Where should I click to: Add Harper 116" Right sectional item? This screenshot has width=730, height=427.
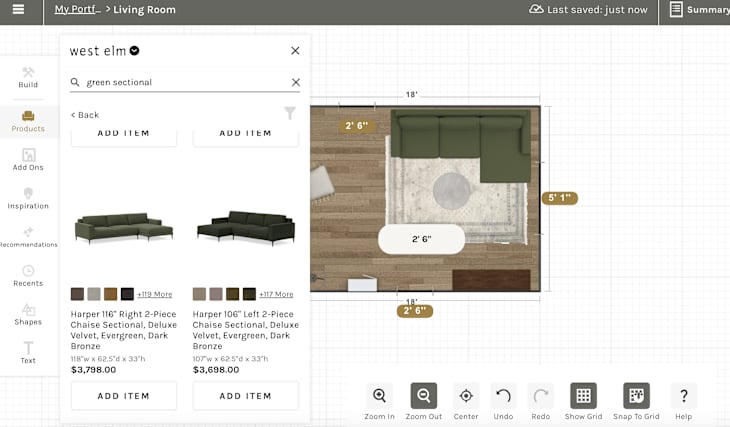[124, 396]
